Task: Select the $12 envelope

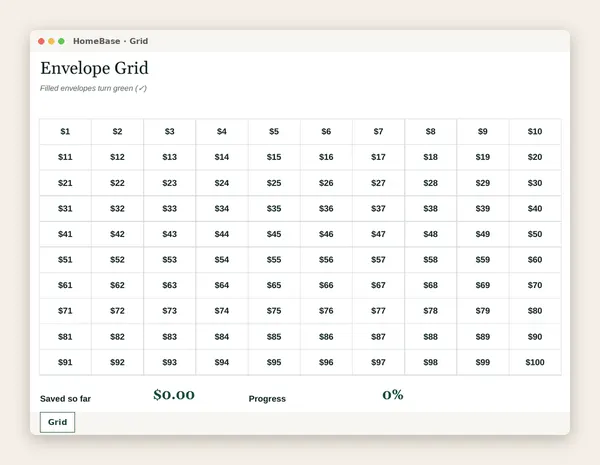Action: (117, 157)
